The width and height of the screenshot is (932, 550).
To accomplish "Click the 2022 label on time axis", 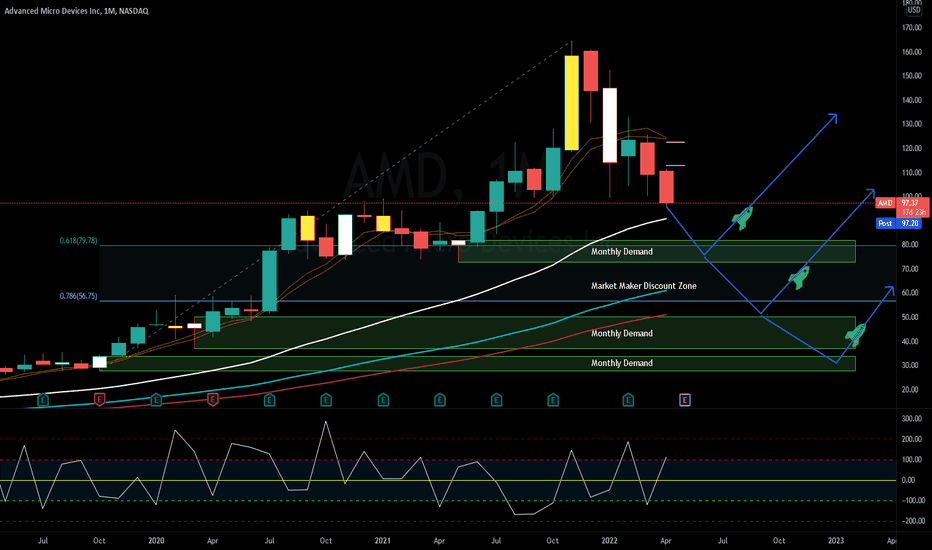I will click(x=609, y=540).
